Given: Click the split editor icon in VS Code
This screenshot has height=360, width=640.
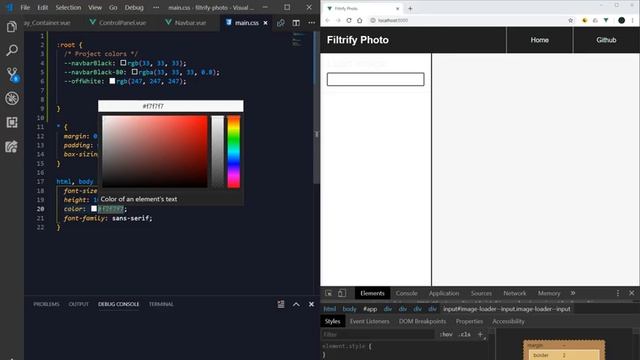Looking at the screenshot, I should 296,23.
